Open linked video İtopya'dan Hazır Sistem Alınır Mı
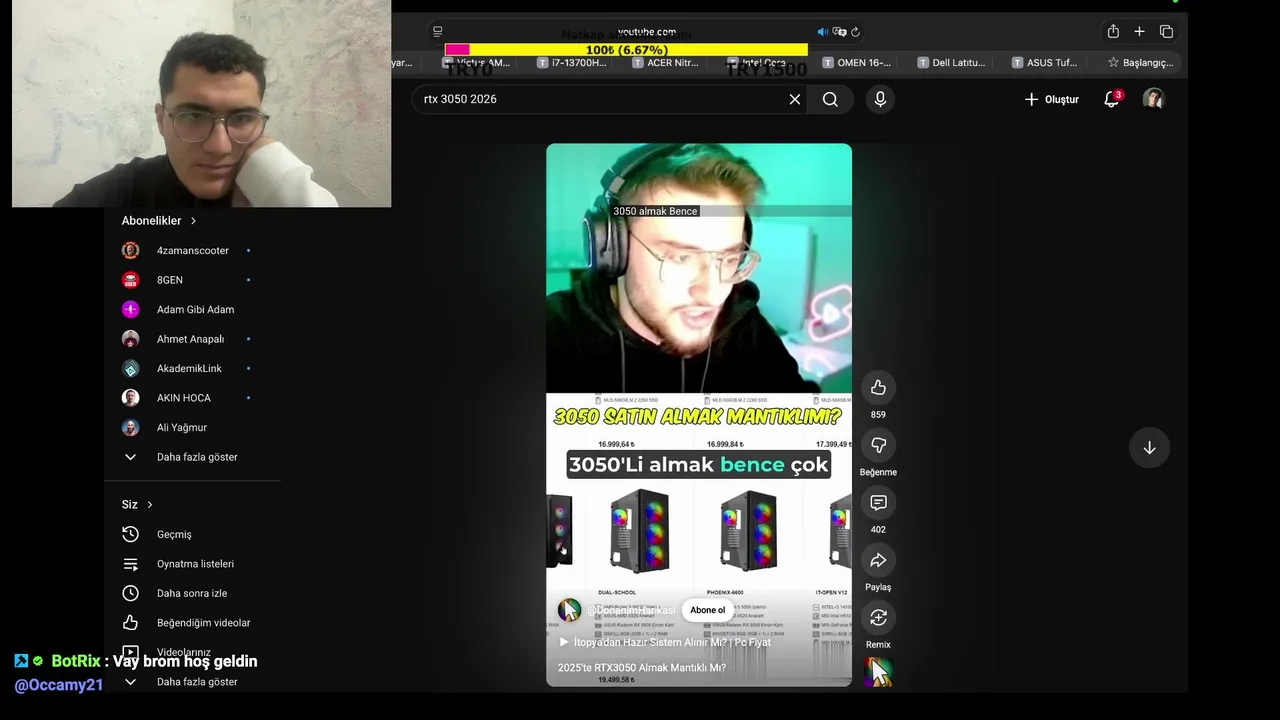Image resolution: width=1280 pixels, height=720 pixels. tap(664, 642)
